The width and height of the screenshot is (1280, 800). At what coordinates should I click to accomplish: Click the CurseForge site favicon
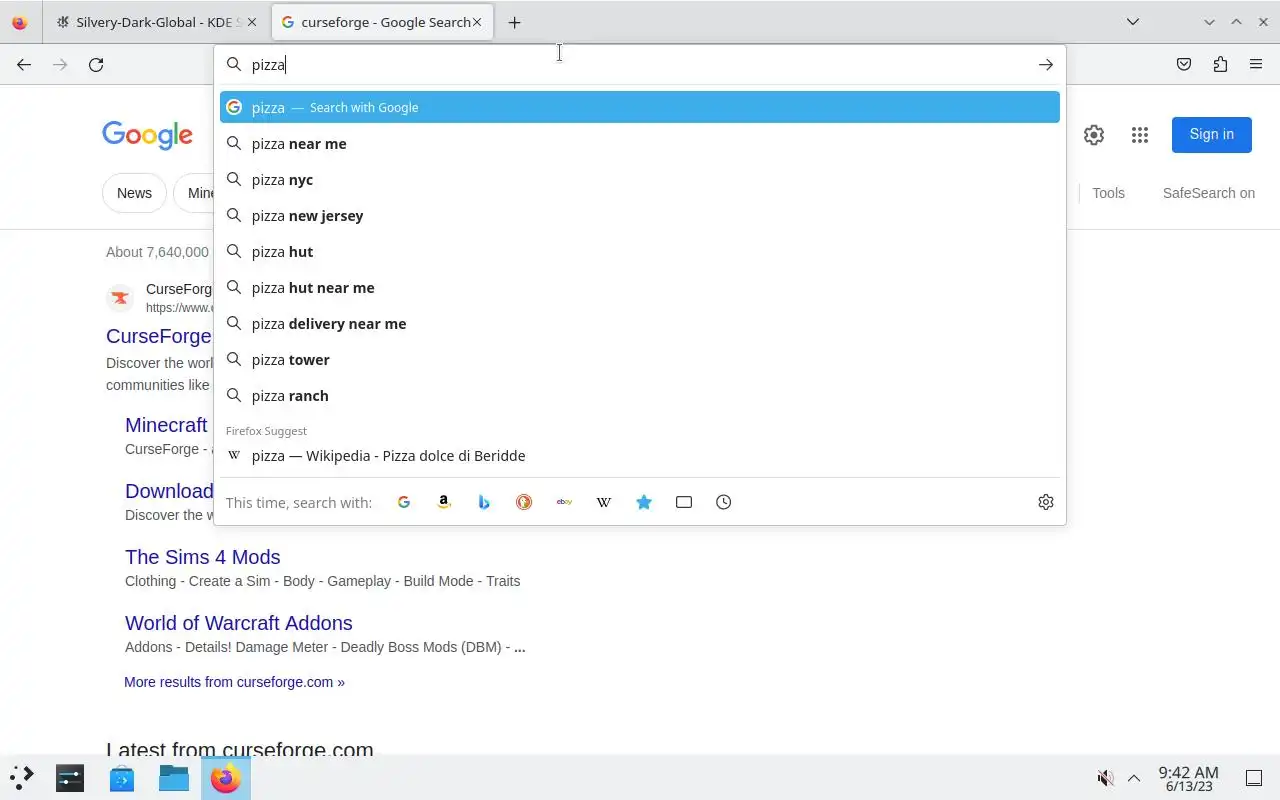(120, 297)
